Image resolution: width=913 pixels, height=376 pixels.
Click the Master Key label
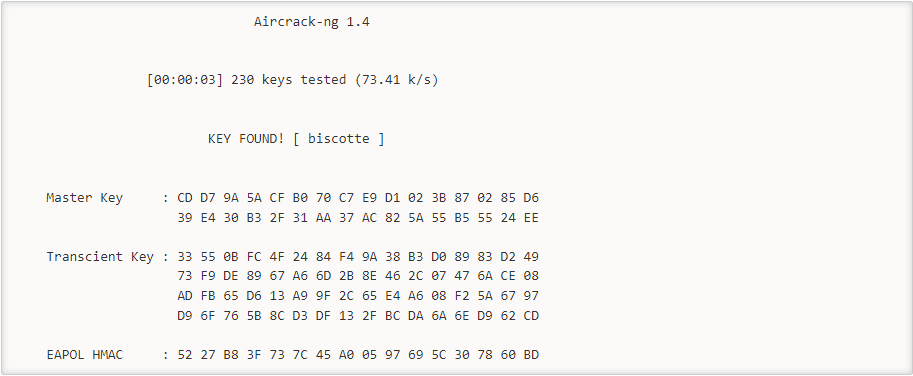(x=84, y=198)
